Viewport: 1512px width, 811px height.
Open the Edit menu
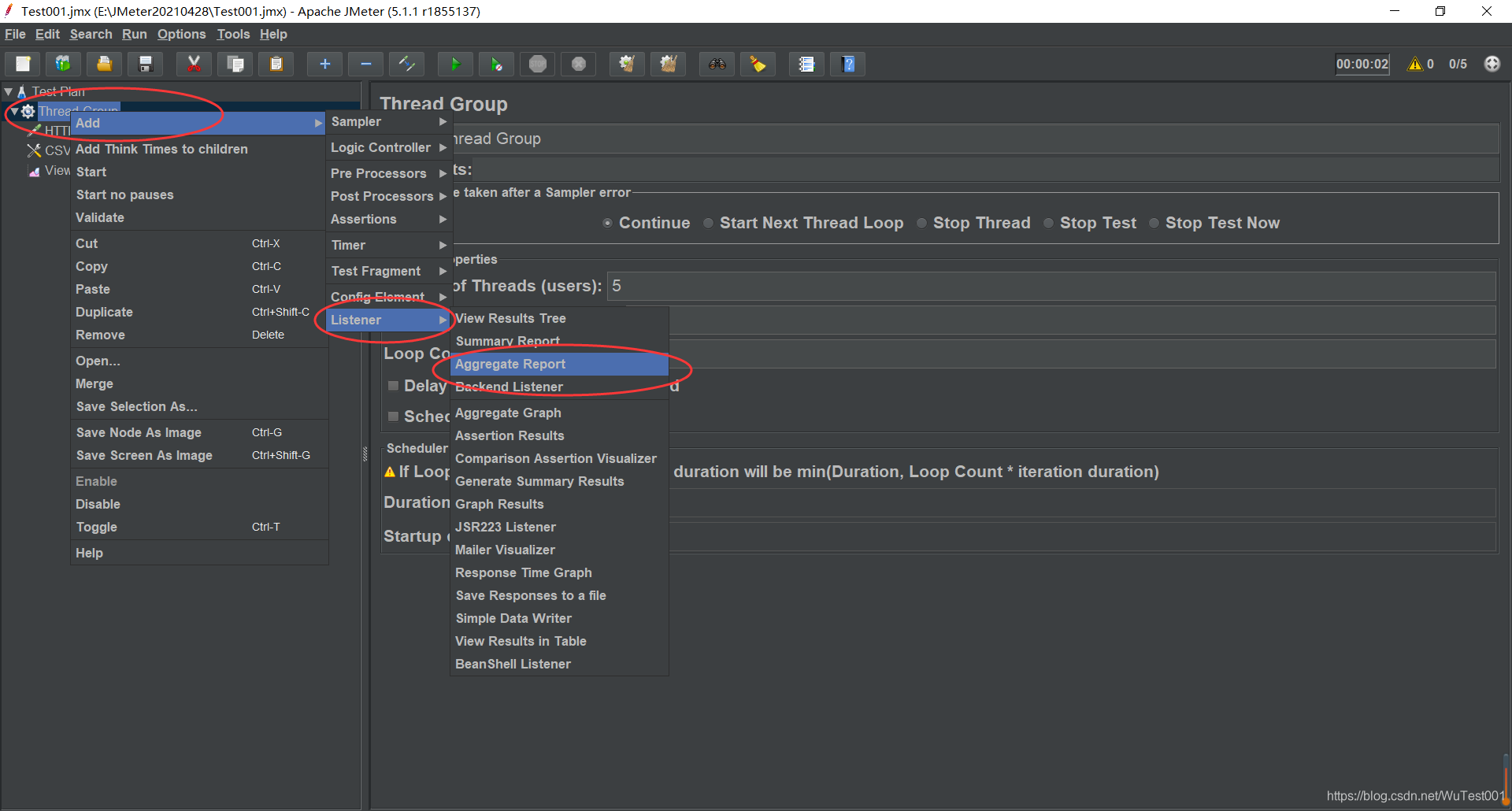(47, 34)
